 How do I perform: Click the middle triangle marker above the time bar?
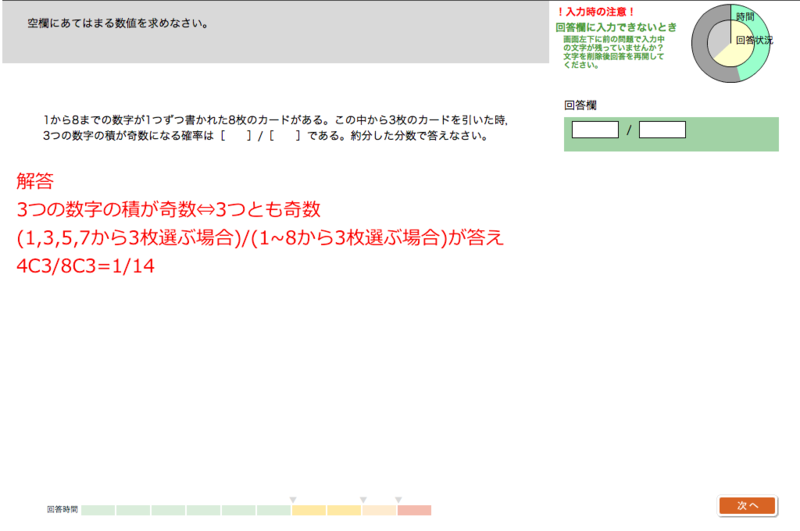pos(363,500)
